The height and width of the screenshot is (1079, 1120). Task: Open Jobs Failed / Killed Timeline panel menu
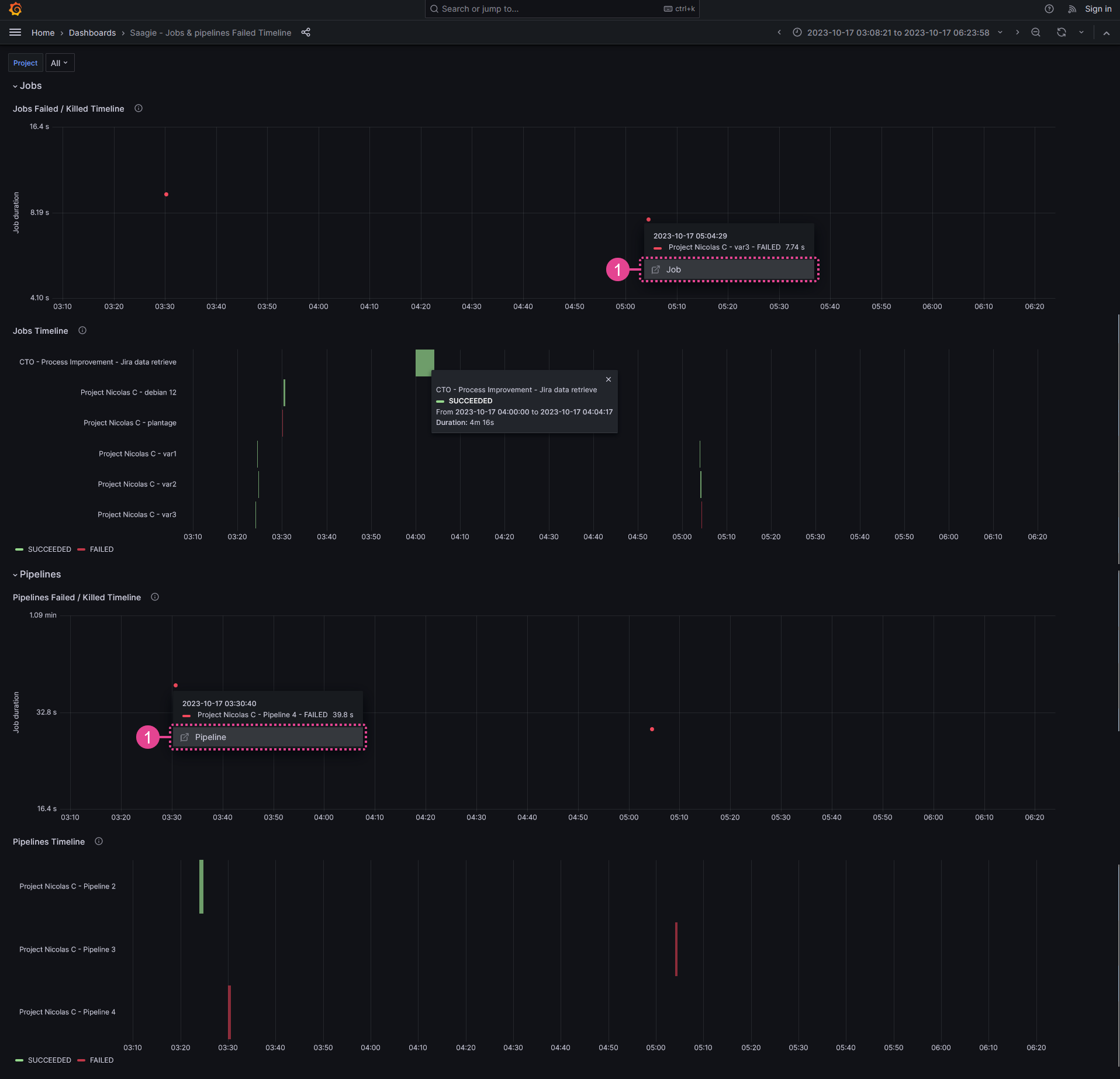pyautogui.click(x=68, y=109)
